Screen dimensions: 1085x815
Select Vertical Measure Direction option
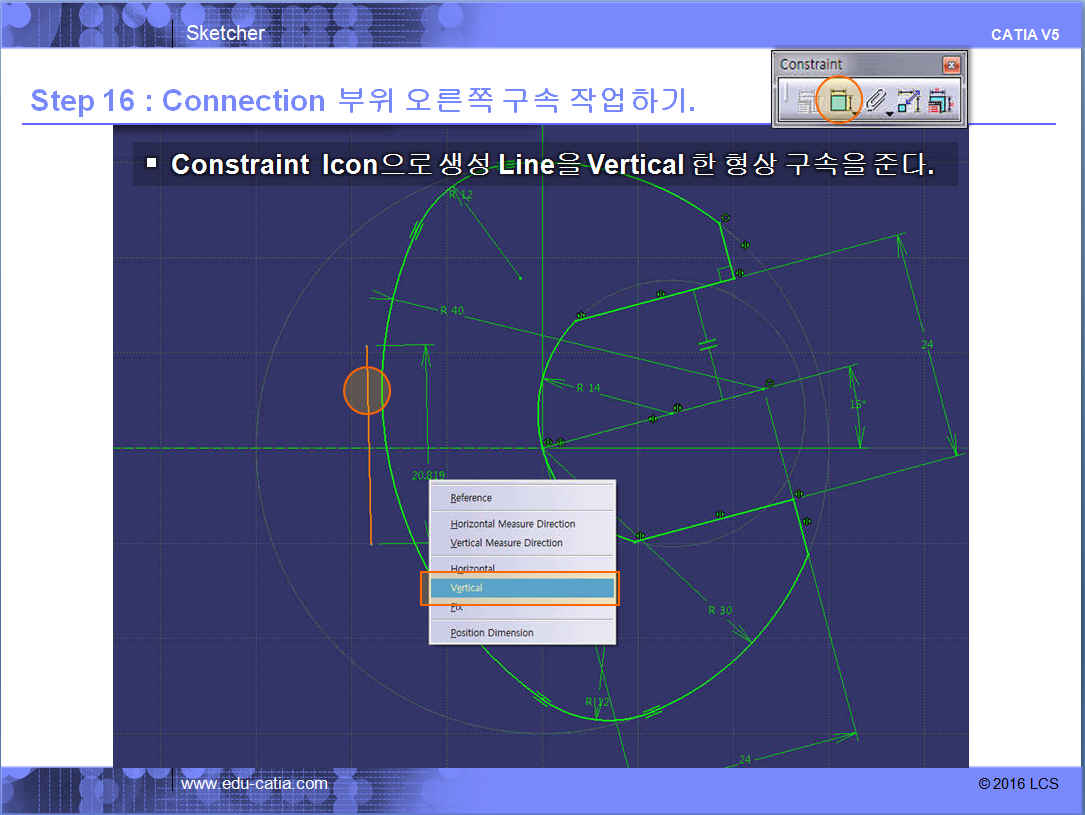pyautogui.click(x=507, y=543)
